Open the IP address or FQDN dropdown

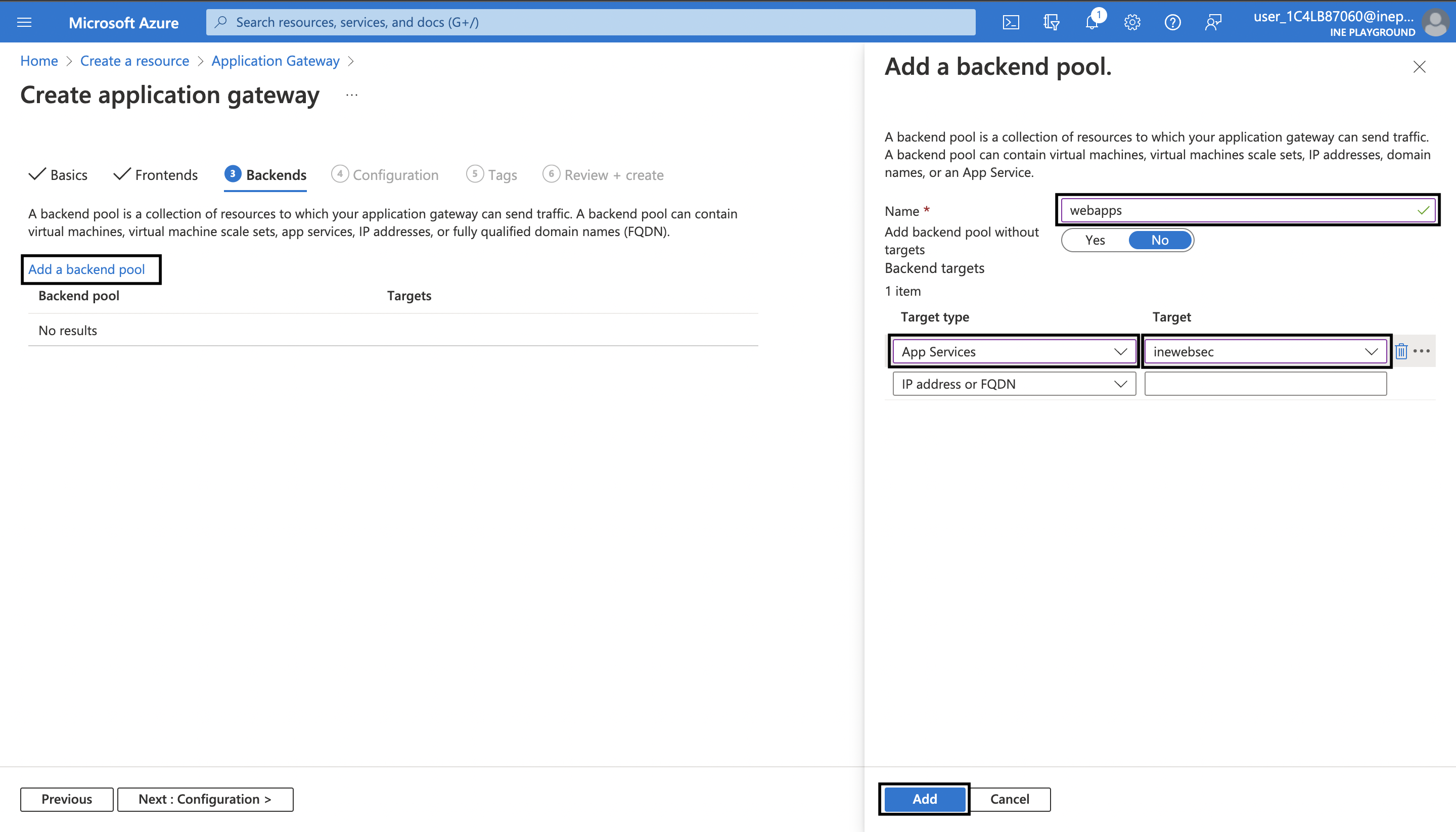click(1014, 384)
